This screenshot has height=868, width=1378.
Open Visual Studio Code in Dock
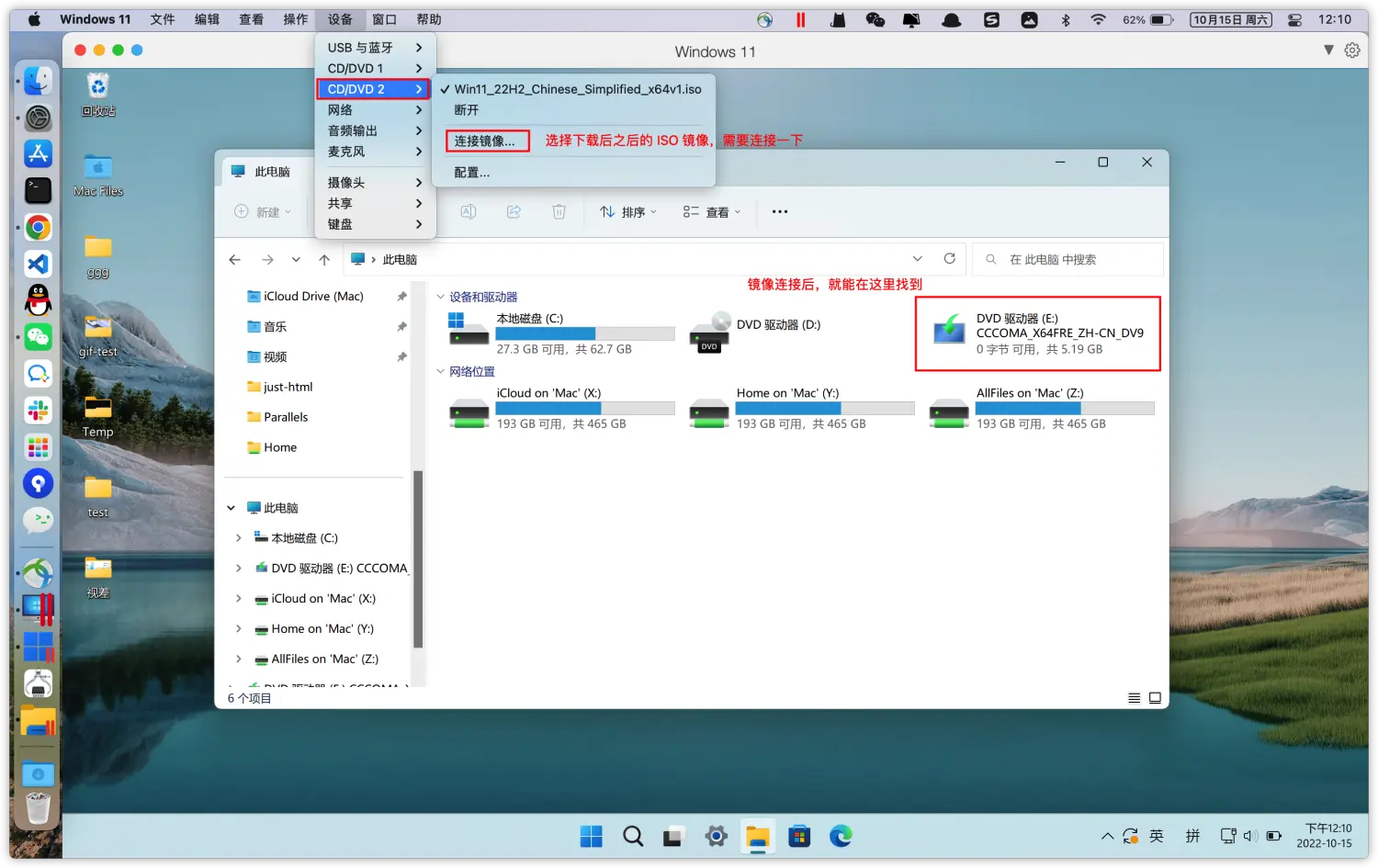[38, 265]
